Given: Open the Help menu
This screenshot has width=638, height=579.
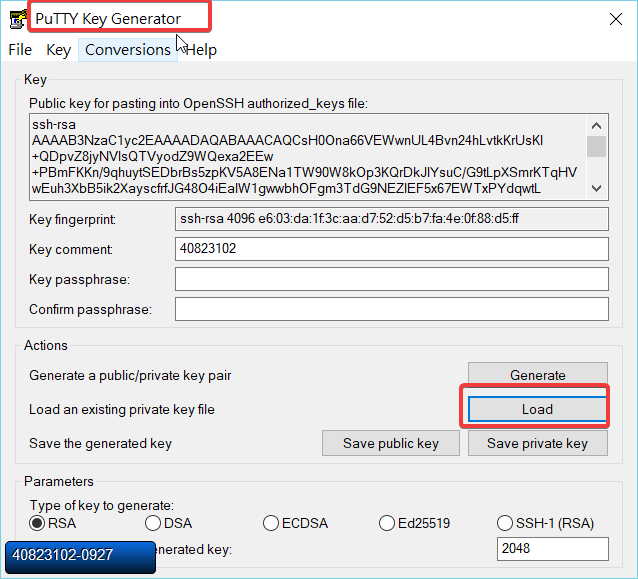Looking at the screenshot, I should pos(201,50).
